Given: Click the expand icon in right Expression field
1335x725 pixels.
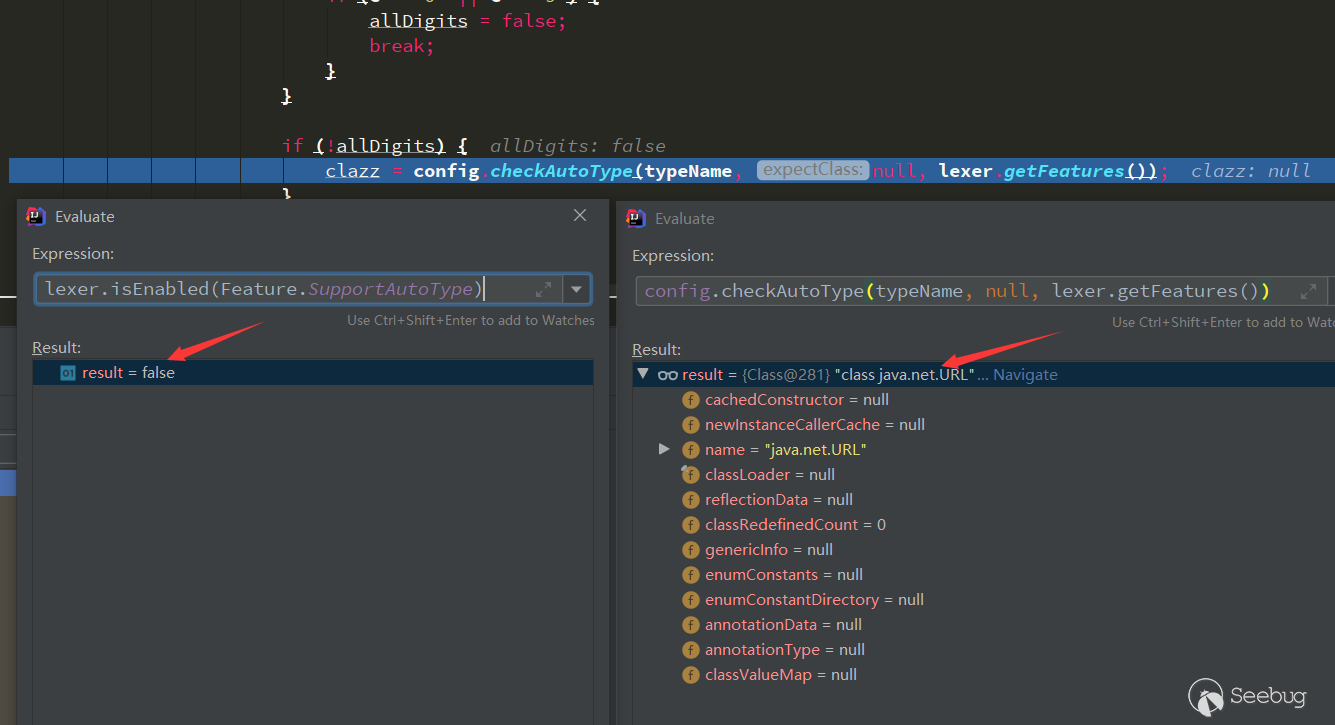Looking at the screenshot, I should pyautogui.click(x=1308, y=291).
